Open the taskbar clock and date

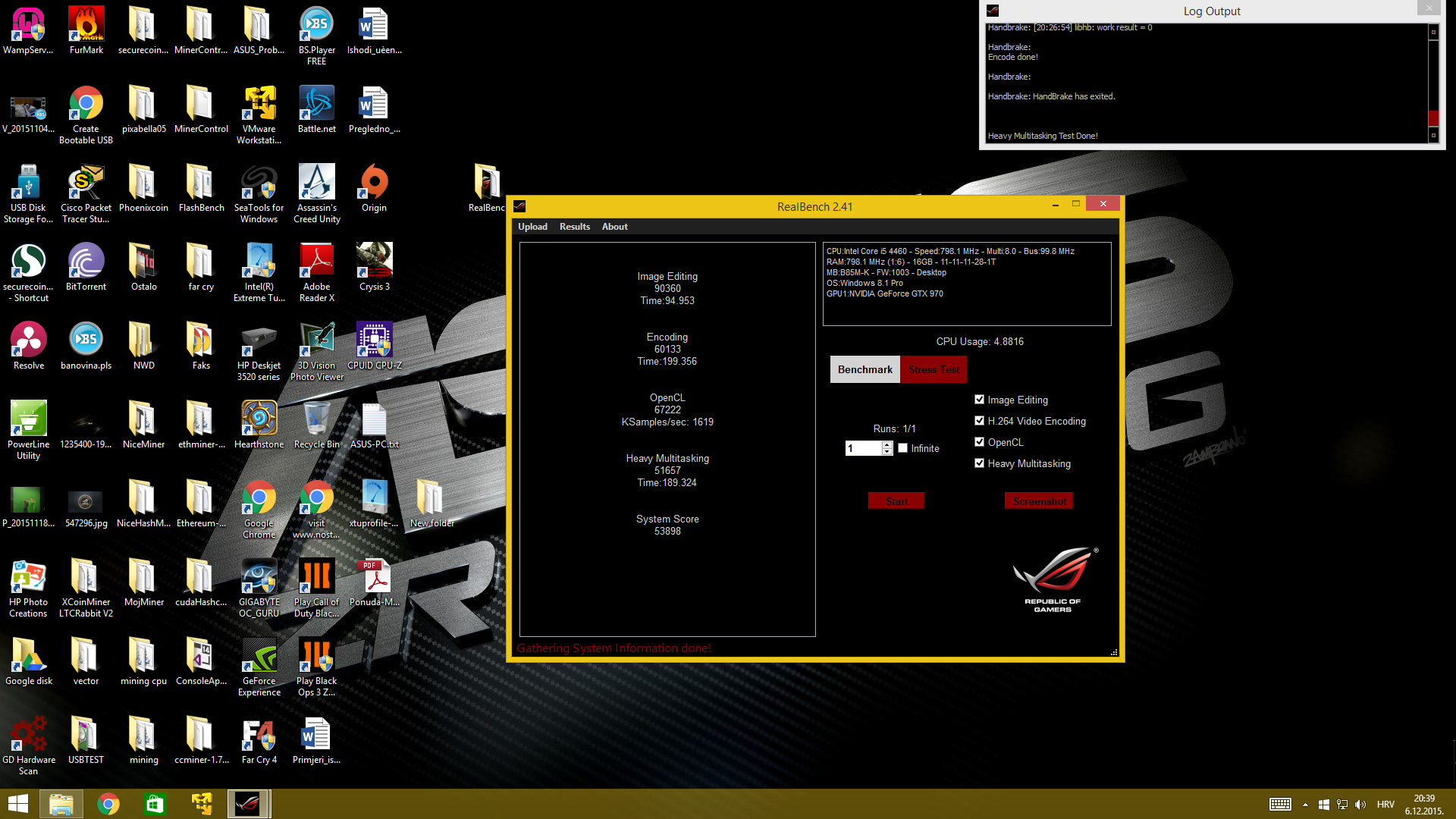[x=1424, y=805]
